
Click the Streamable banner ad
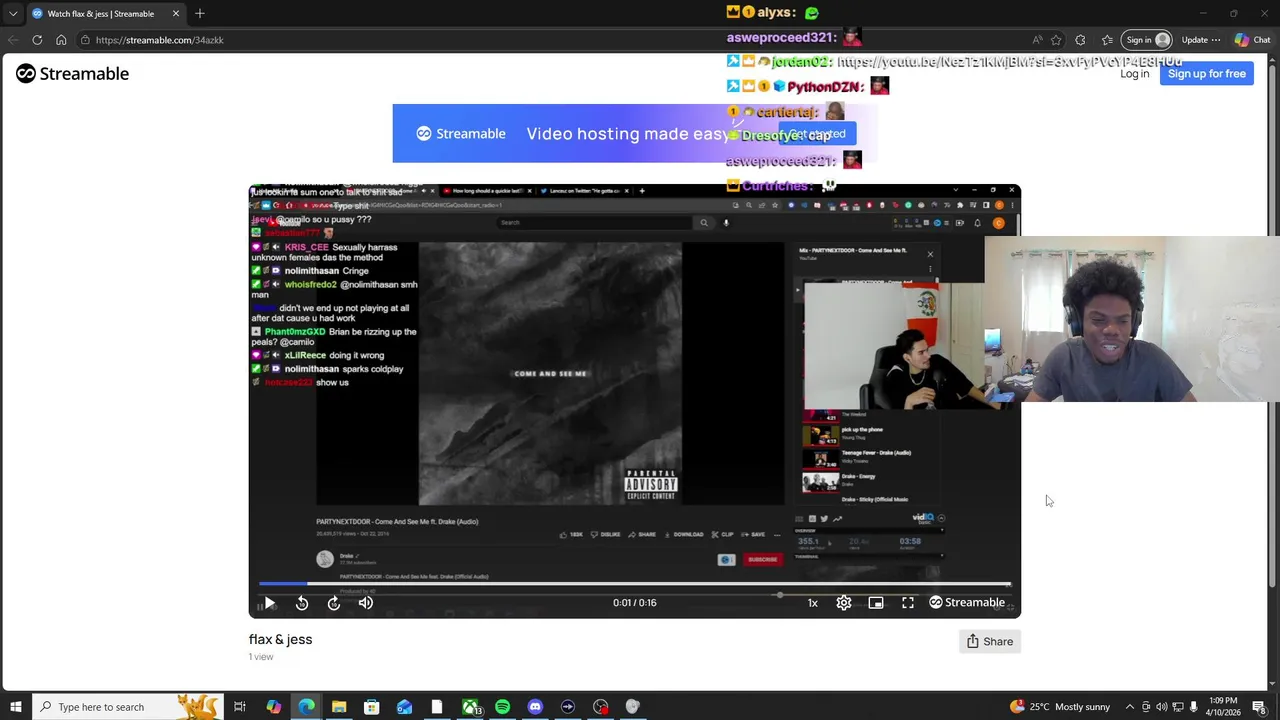[635, 133]
